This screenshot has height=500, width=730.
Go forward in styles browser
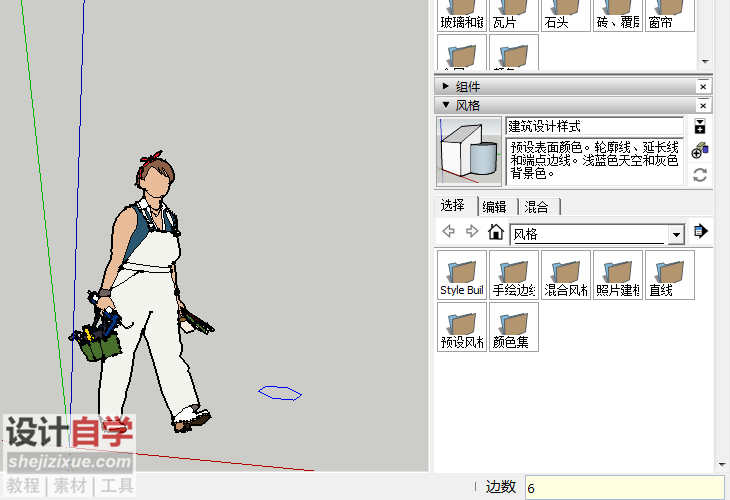[x=472, y=231]
